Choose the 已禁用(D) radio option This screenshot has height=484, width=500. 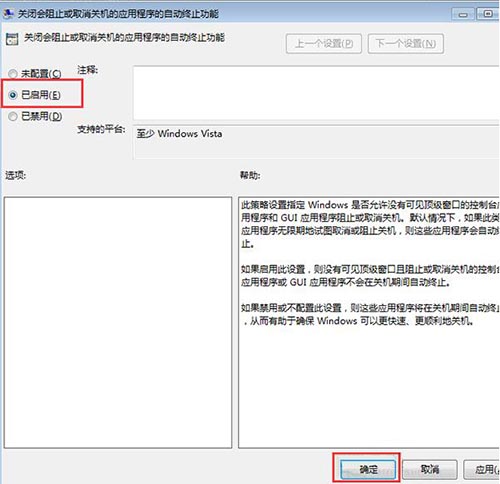pyautogui.click(x=13, y=116)
